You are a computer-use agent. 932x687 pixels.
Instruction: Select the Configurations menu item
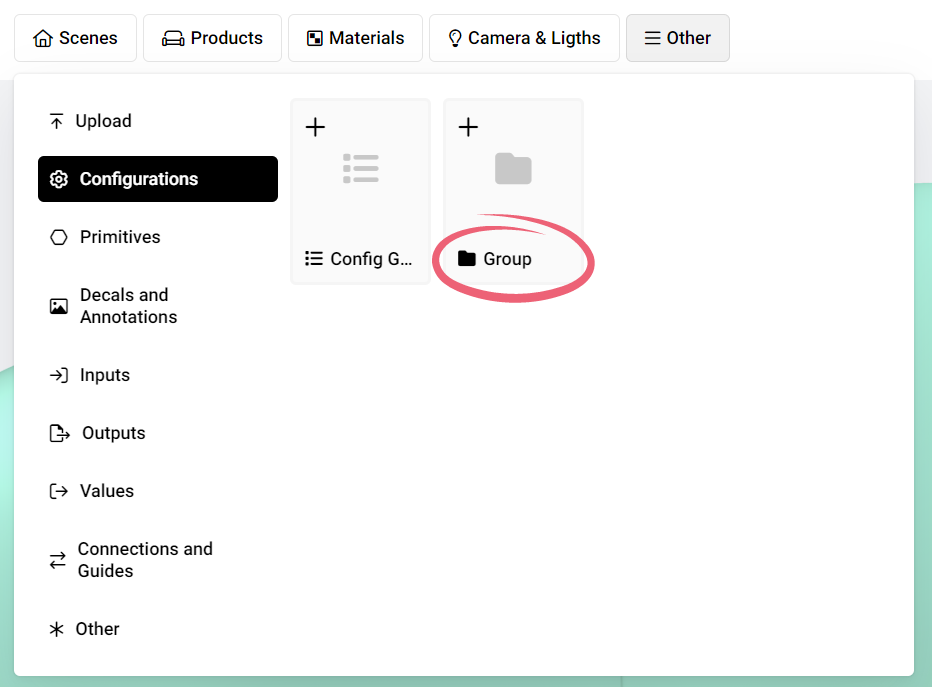click(157, 179)
